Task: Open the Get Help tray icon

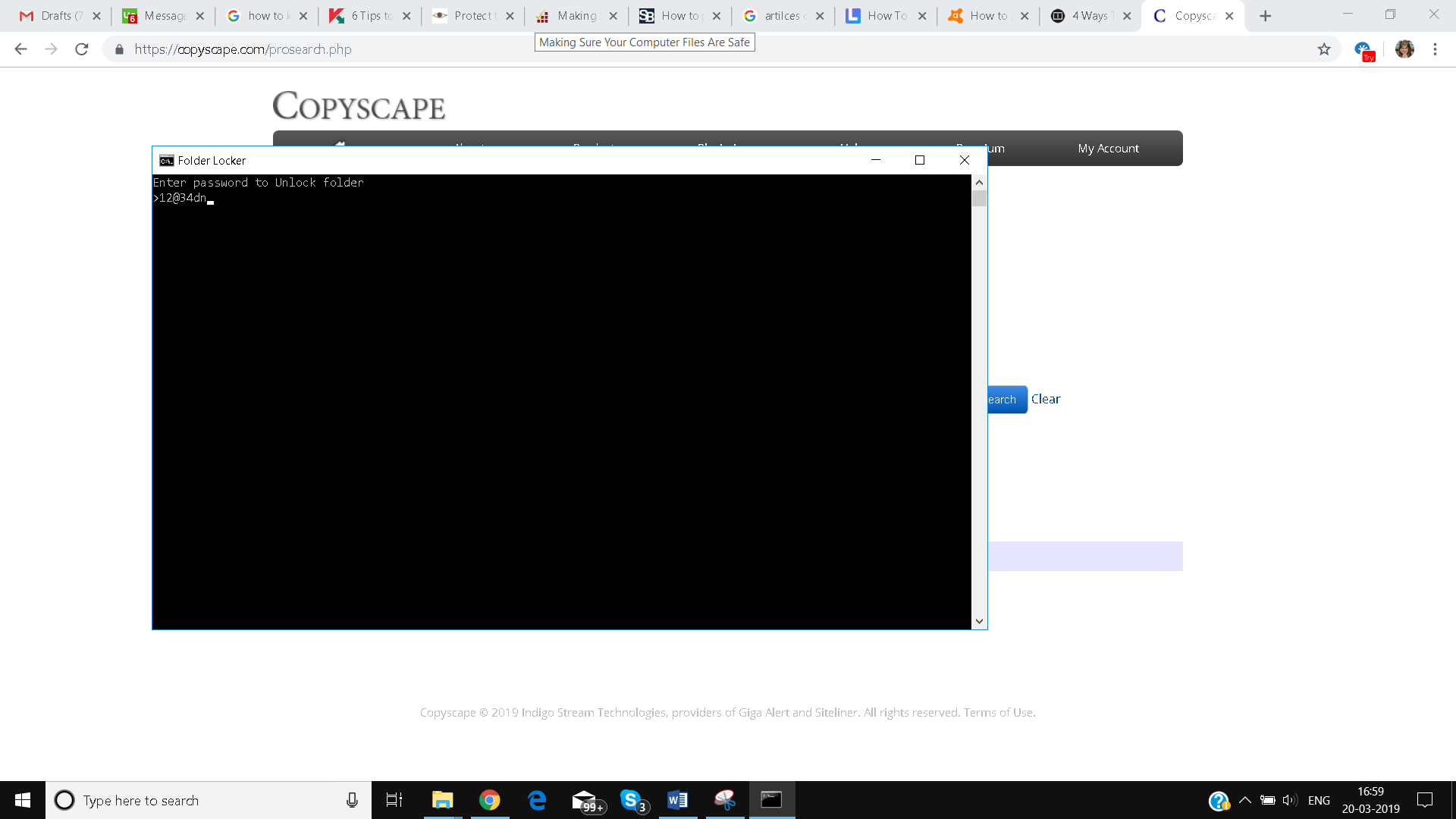Action: (x=1219, y=801)
